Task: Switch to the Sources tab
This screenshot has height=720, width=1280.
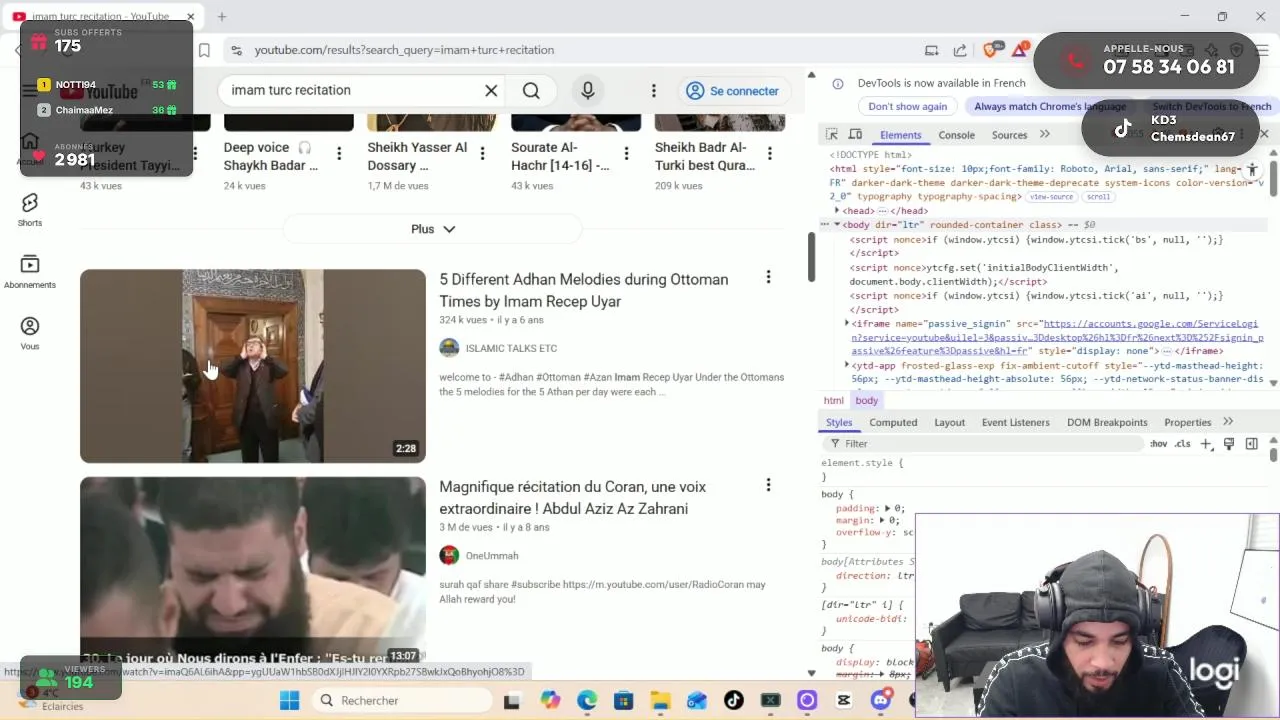Action: 1009,135
